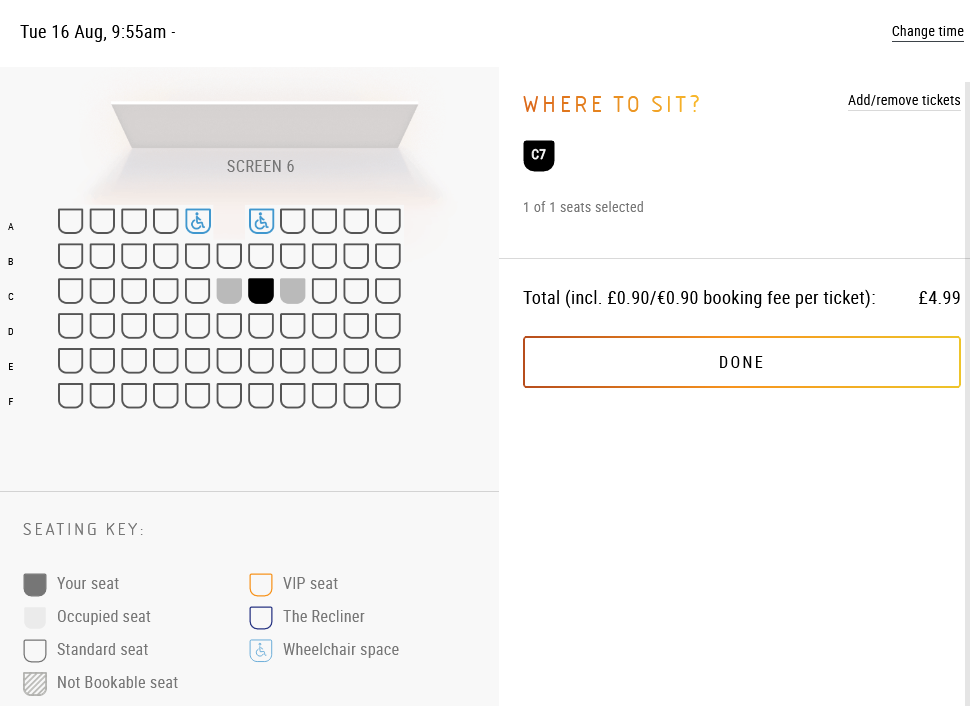Pick the first seat in row A
The width and height of the screenshot is (970, 706).
coord(71,221)
